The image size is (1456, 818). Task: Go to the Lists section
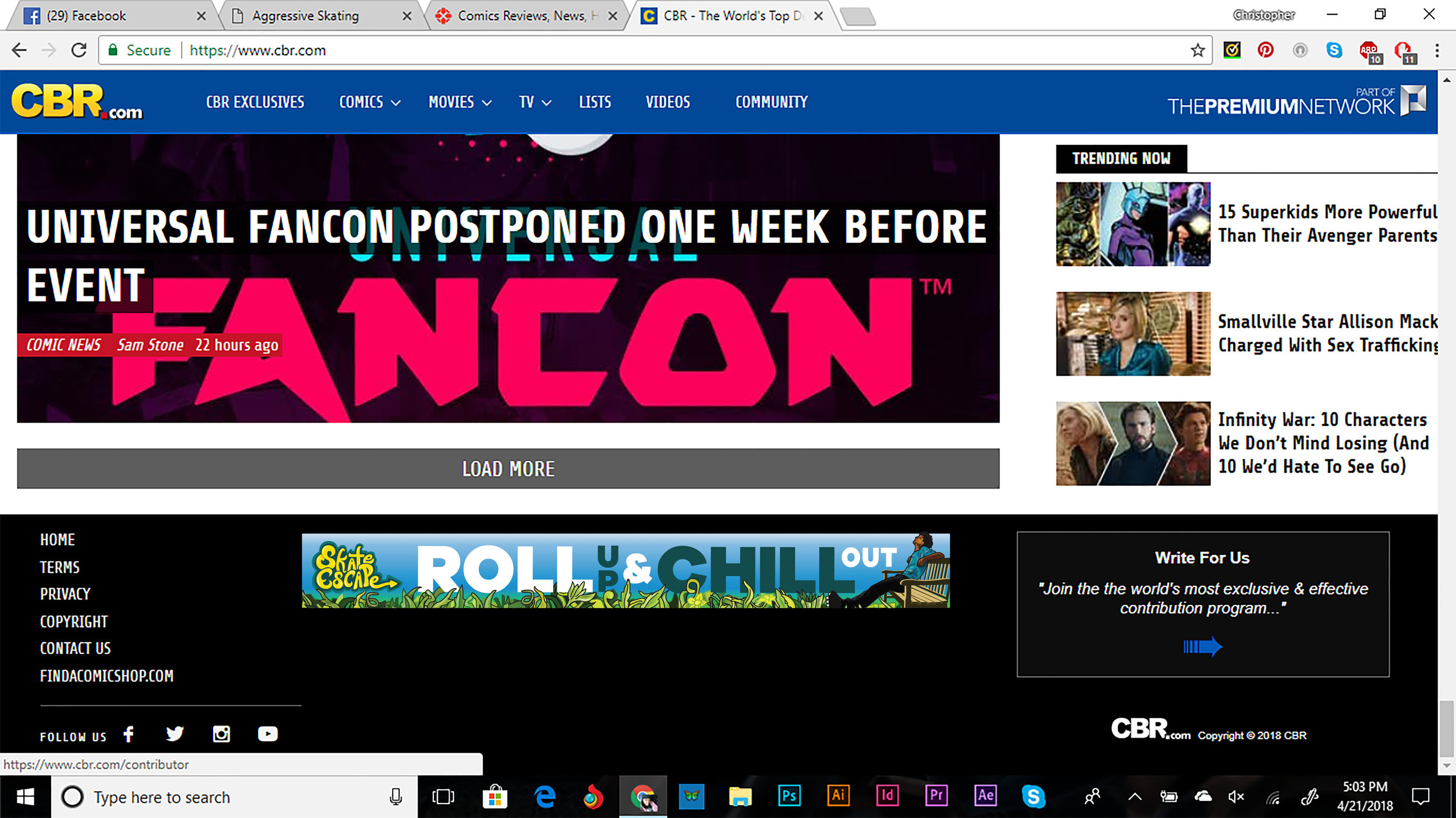click(x=595, y=102)
